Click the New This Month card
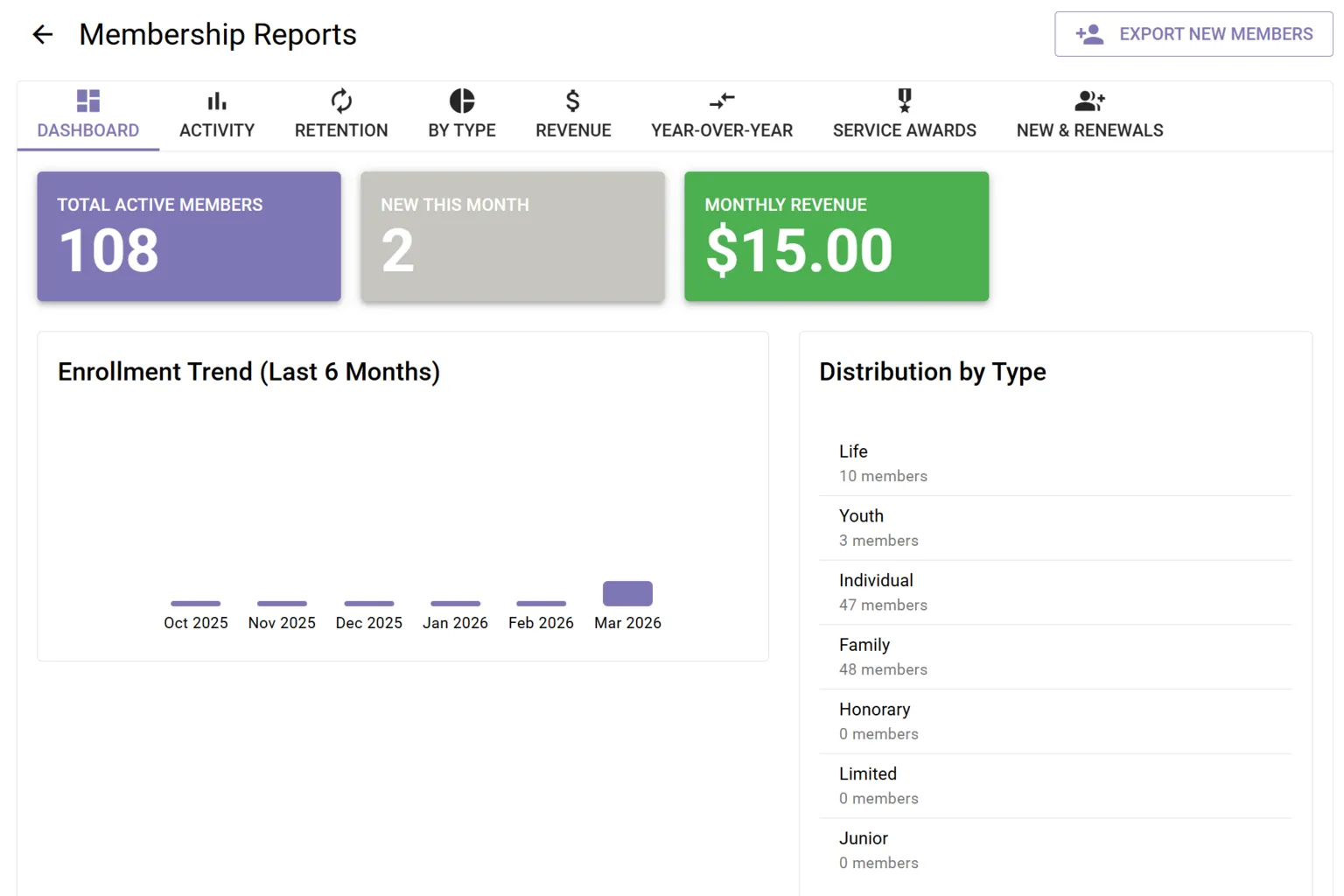Viewport: 1344px width, 896px height. coord(512,236)
